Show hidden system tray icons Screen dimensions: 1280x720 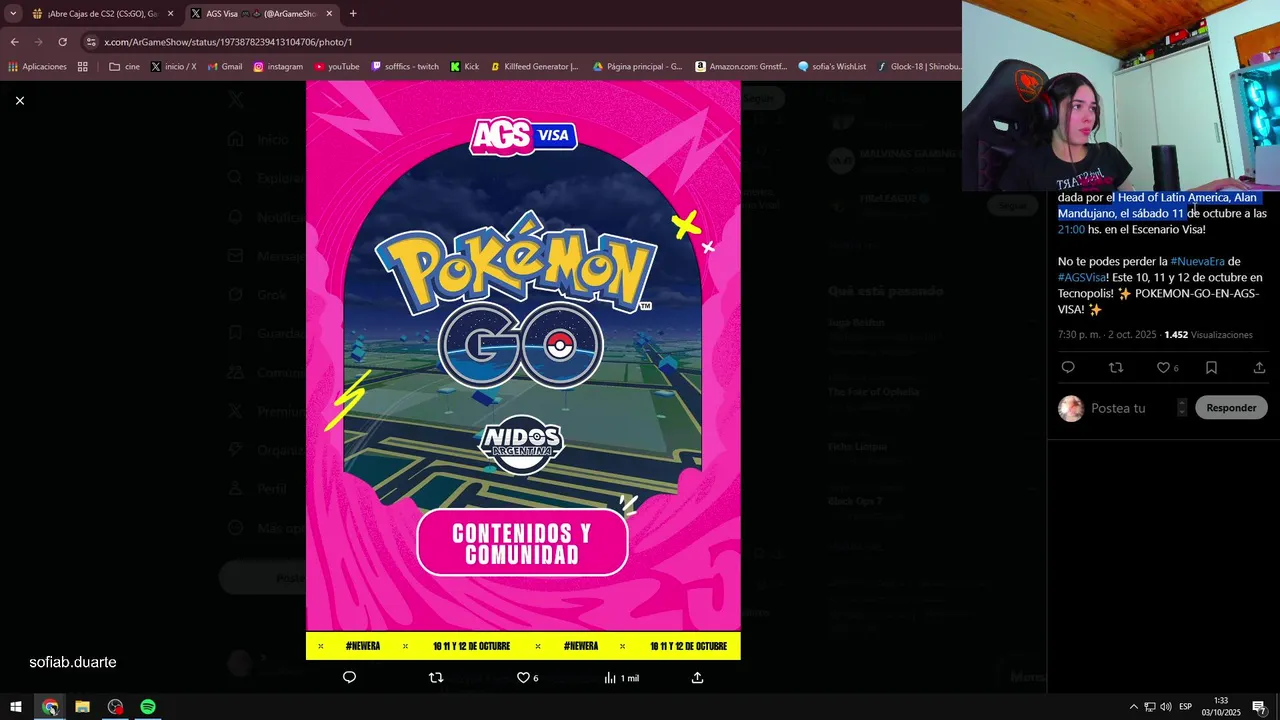pyautogui.click(x=1133, y=707)
